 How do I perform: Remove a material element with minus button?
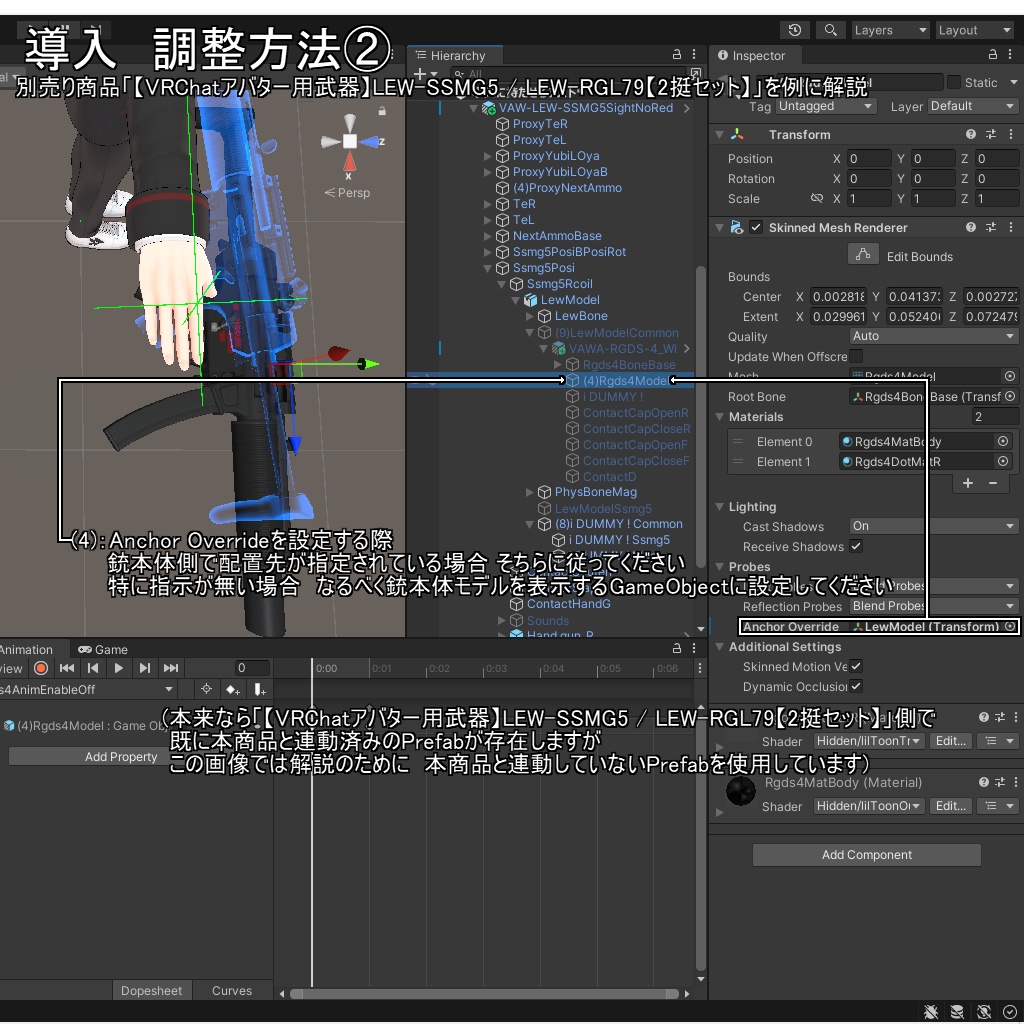[x=993, y=483]
